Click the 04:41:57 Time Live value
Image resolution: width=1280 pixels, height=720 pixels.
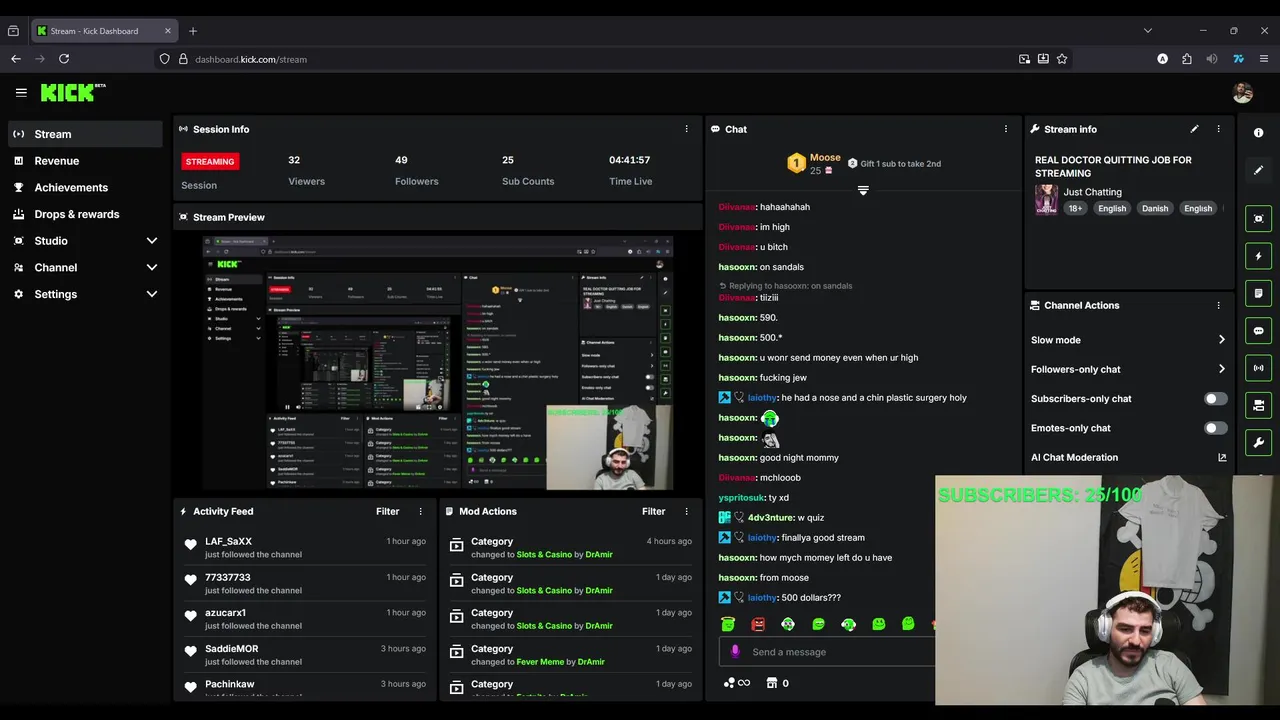coord(630,160)
